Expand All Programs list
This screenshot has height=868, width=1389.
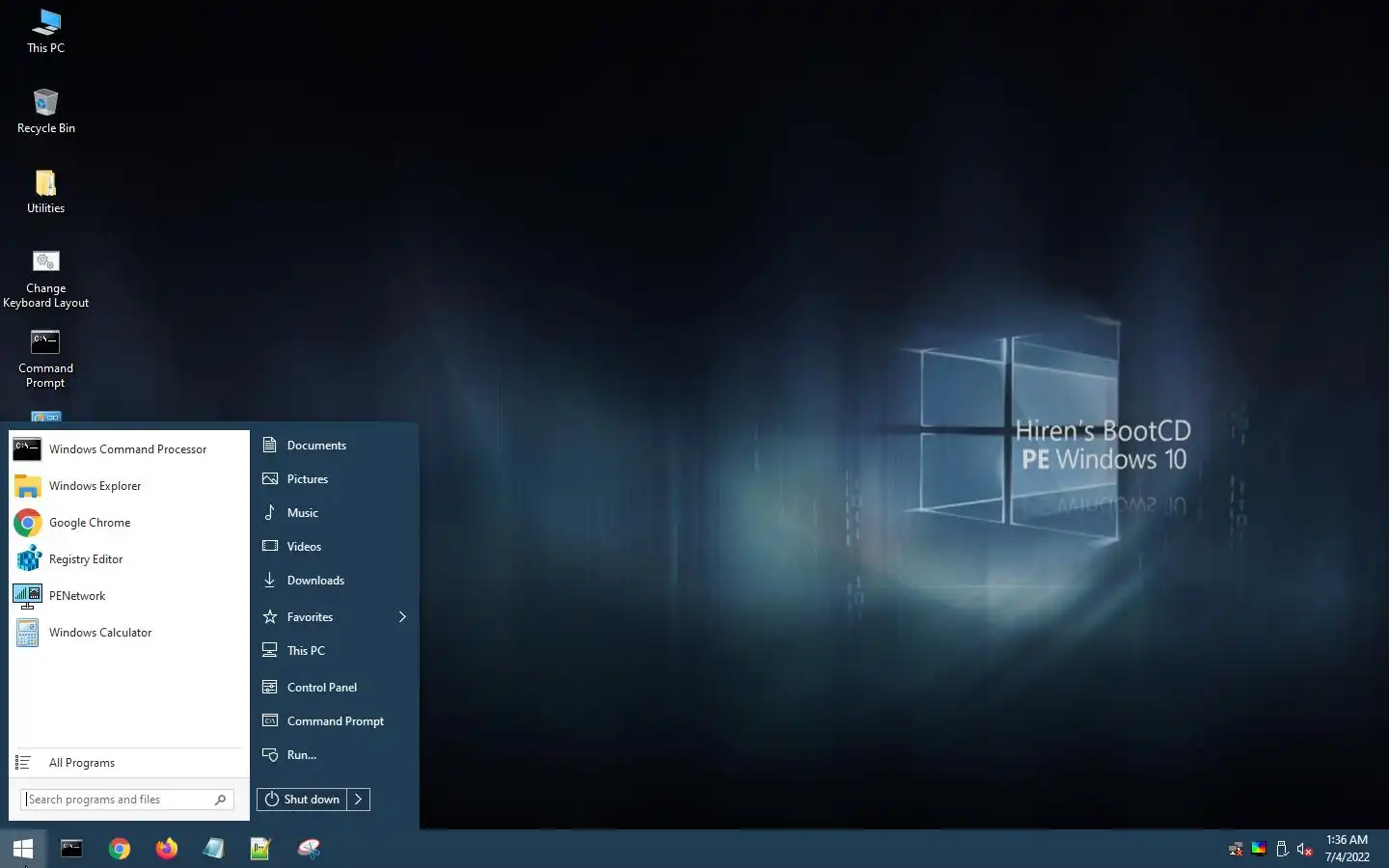coord(128,762)
